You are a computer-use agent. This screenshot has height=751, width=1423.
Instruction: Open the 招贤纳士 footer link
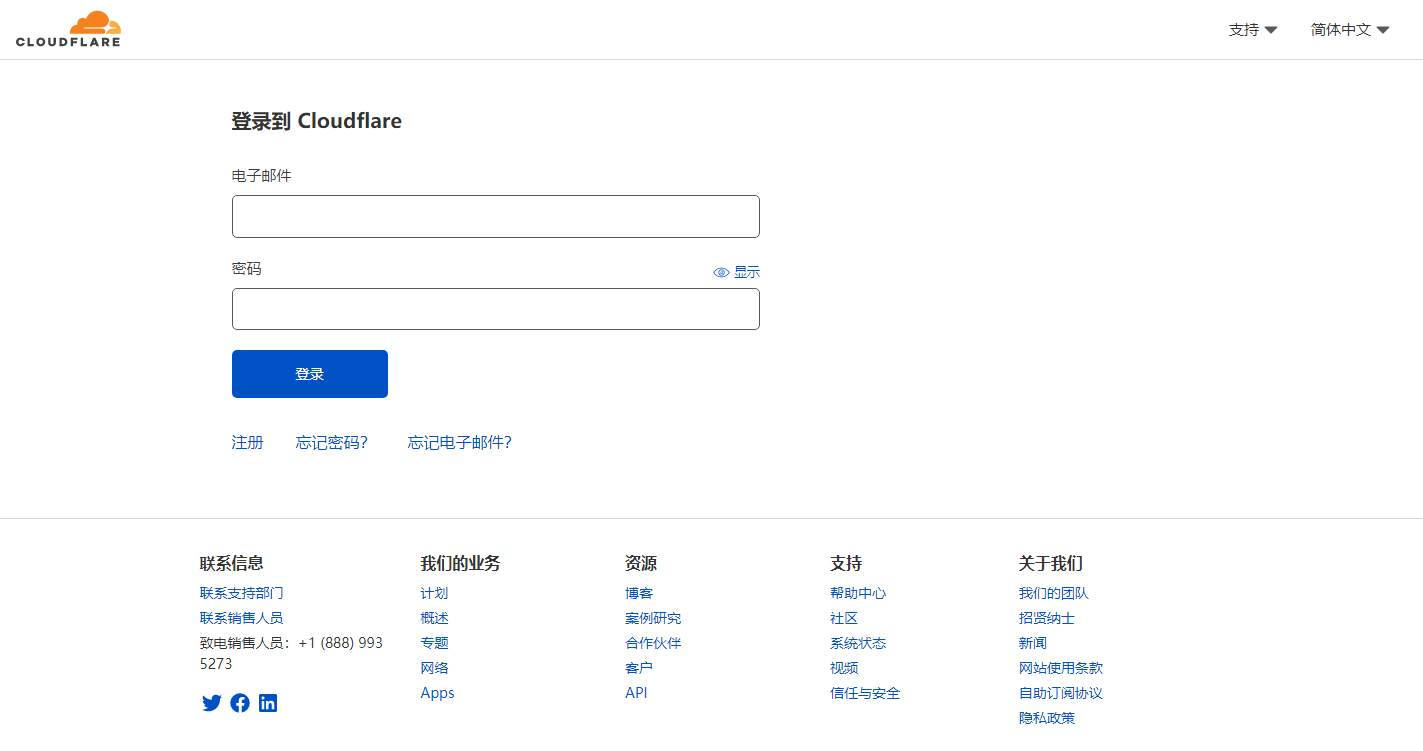[x=1047, y=618]
